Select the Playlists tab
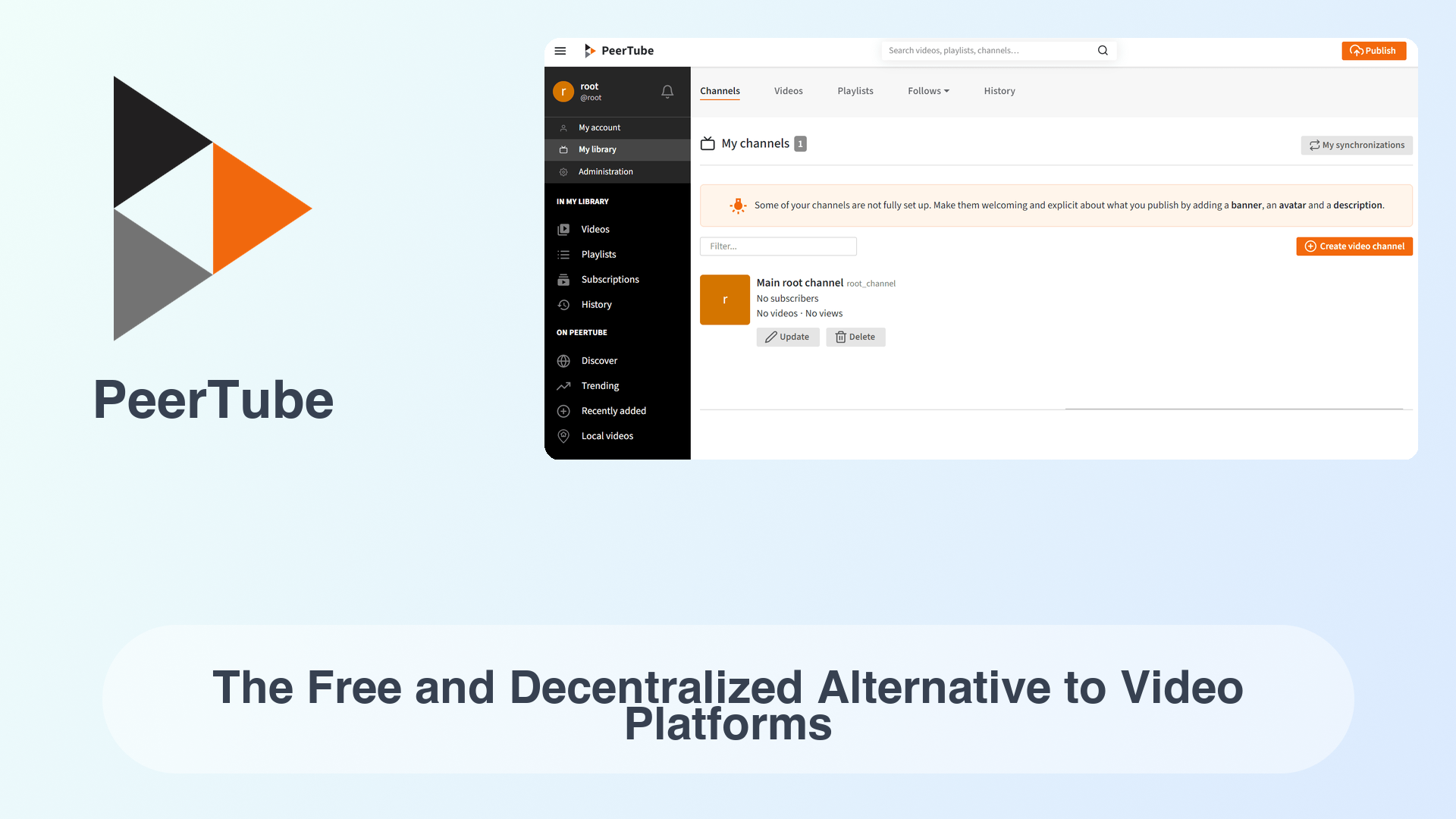The height and width of the screenshot is (819, 1456). click(855, 91)
